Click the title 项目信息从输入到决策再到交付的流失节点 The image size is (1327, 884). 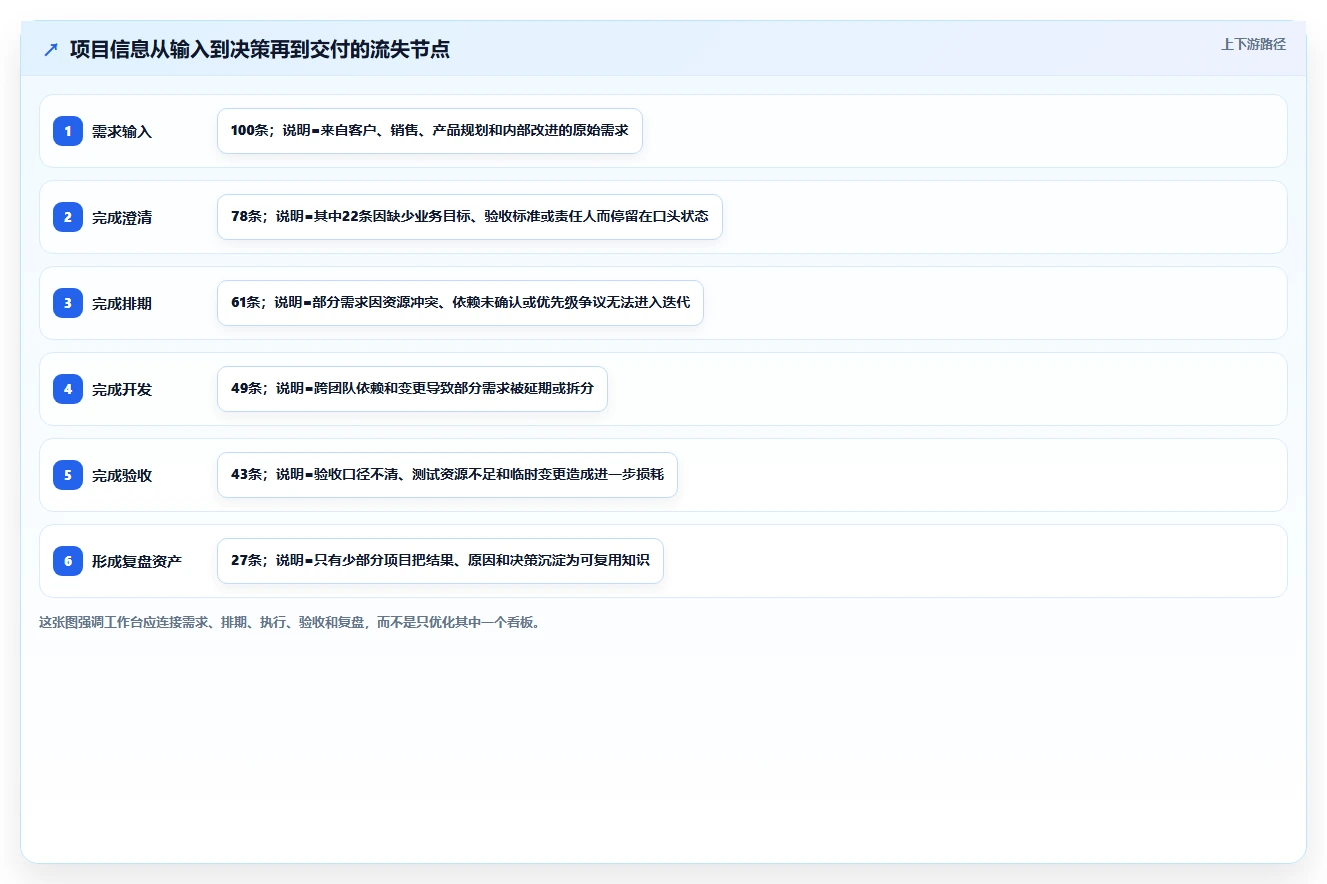click(260, 49)
